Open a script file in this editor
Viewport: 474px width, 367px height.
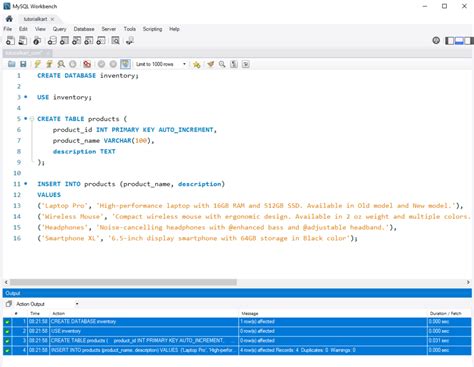click(x=12, y=64)
